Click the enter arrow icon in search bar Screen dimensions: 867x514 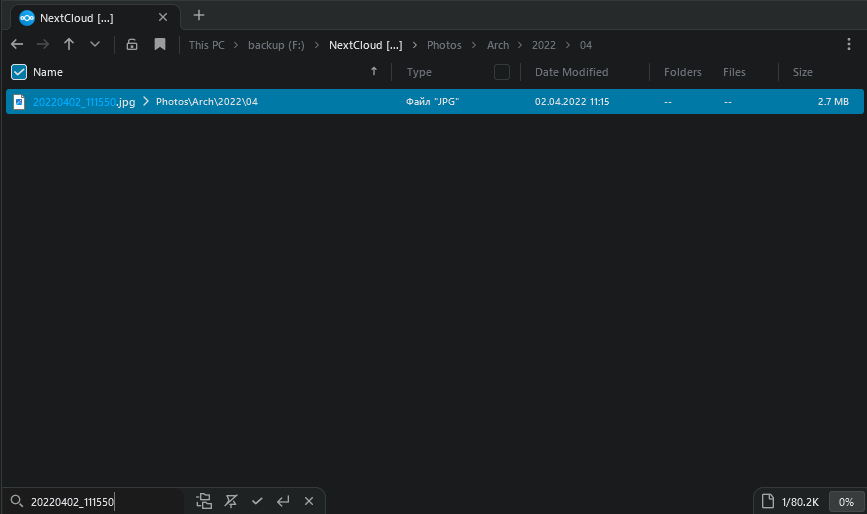pos(283,501)
